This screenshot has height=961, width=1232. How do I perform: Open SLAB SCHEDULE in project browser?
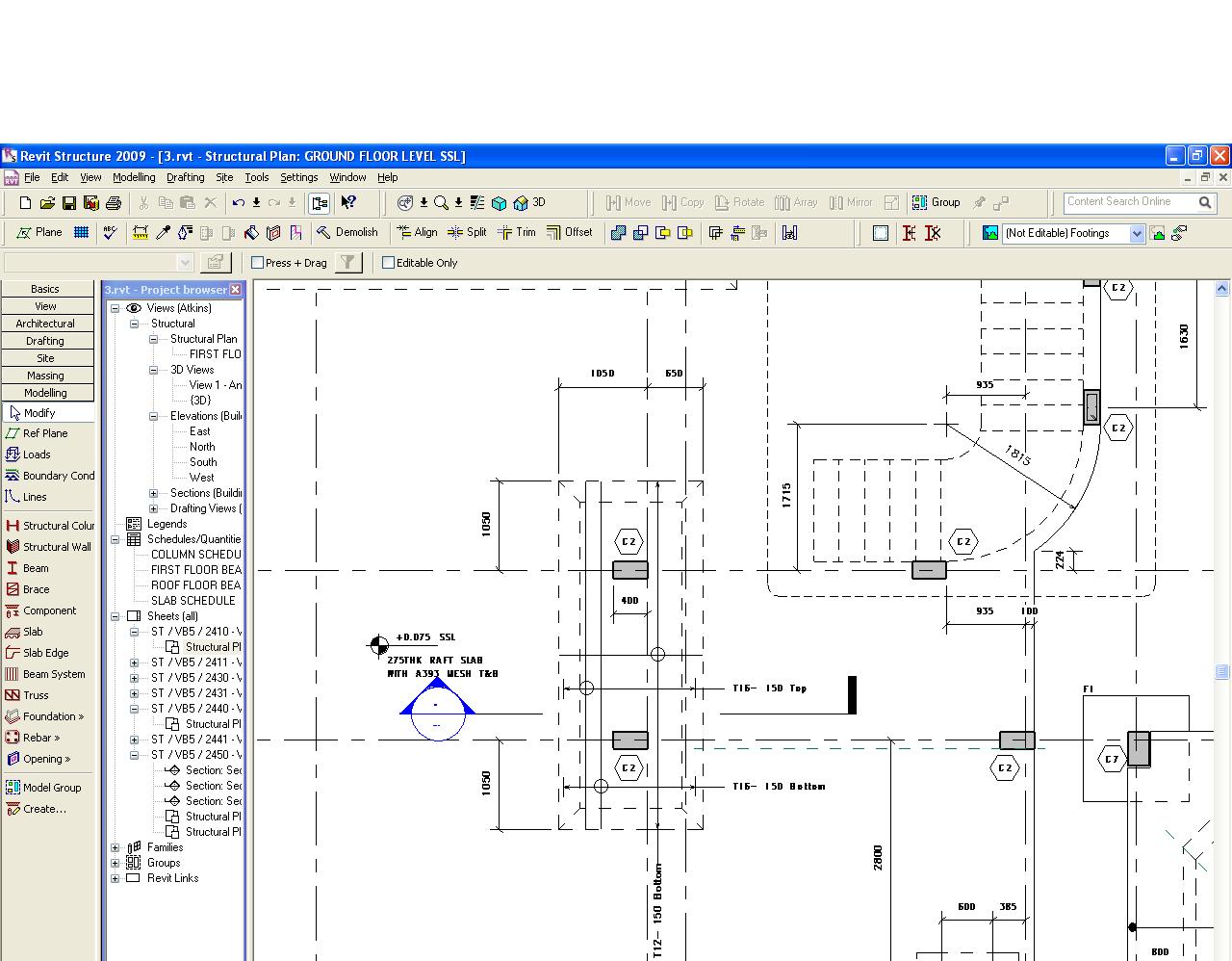192,601
